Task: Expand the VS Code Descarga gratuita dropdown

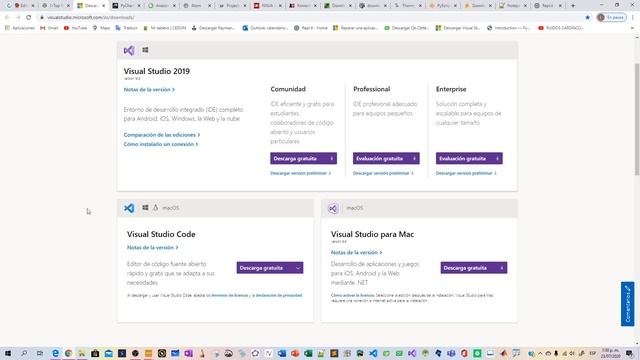Action: pyautogui.click(x=298, y=268)
